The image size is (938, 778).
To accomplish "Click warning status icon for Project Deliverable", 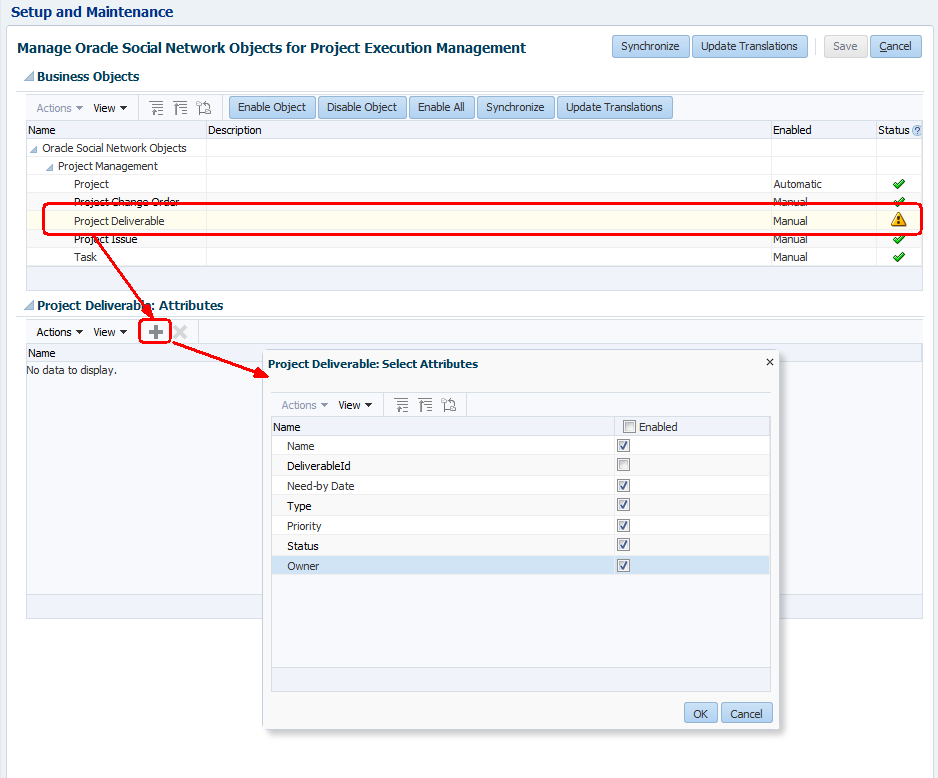I will 899,219.
